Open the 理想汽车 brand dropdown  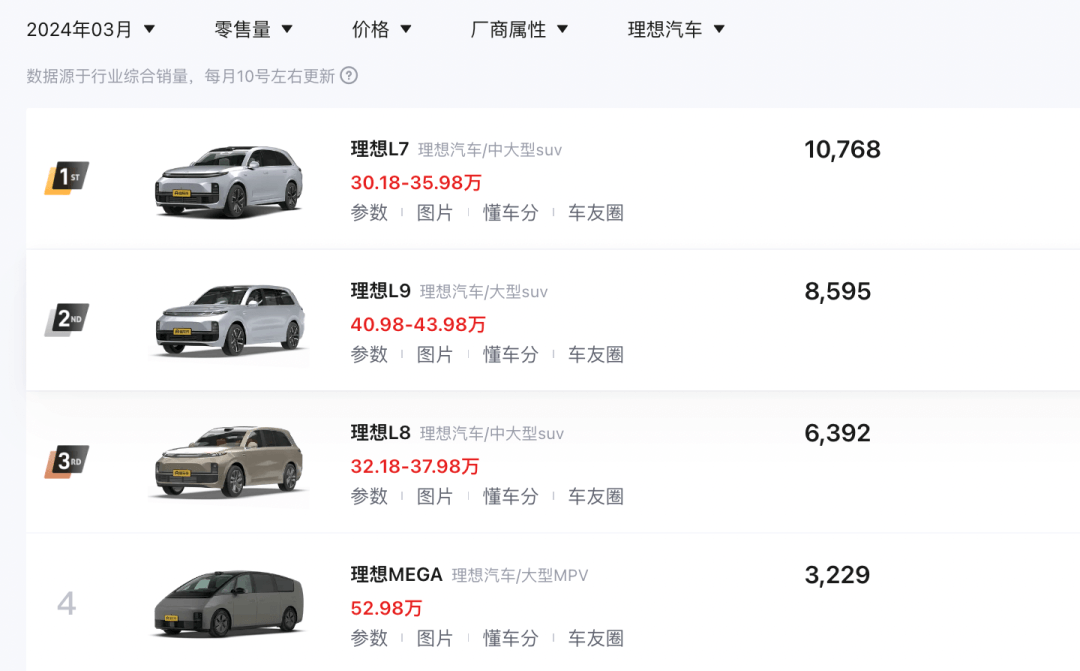(x=676, y=29)
